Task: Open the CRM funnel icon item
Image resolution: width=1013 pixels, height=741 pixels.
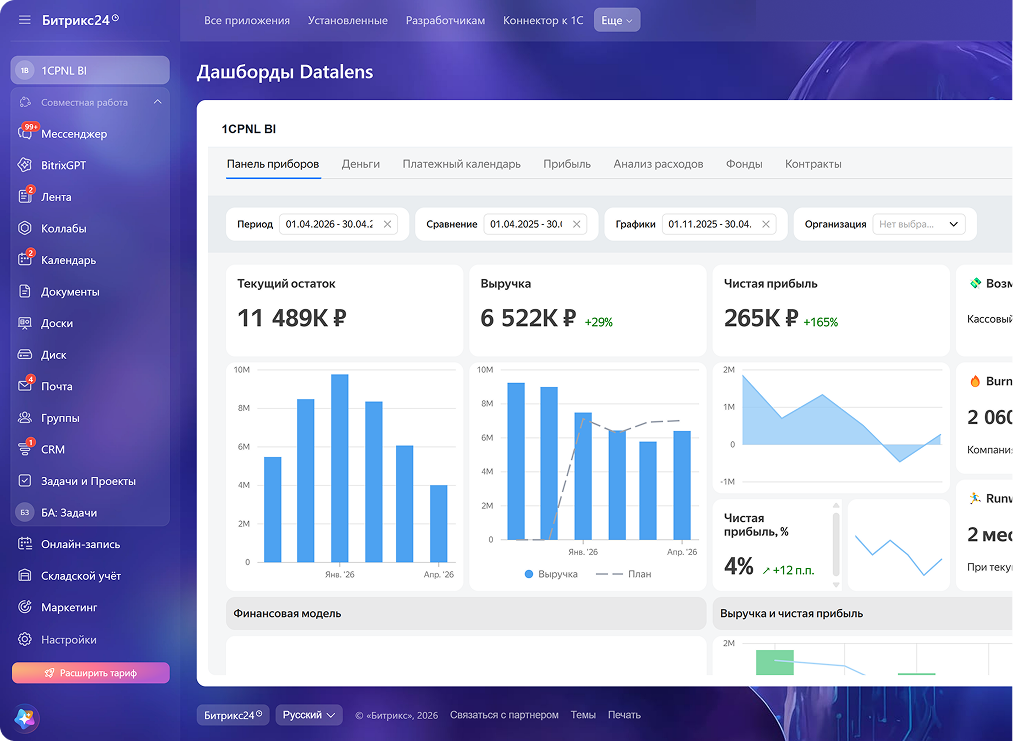Action: pyautogui.click(x=25, y=449)
